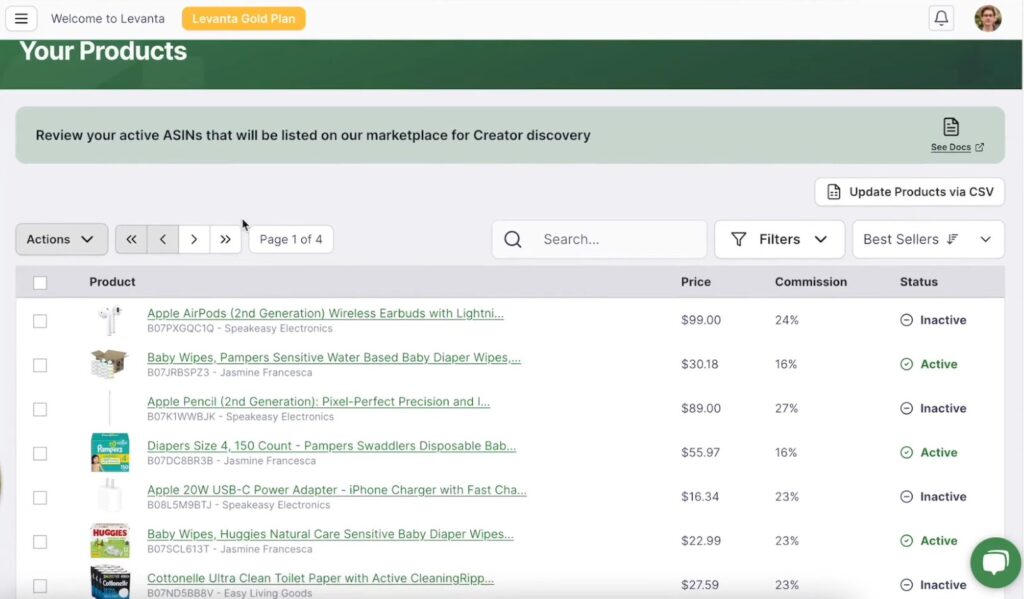The width and height of the screenshot is (1024, 599).
Task: Click the $30.18 price for Pampers Baby Wipes
Action: tap(699, 364)
